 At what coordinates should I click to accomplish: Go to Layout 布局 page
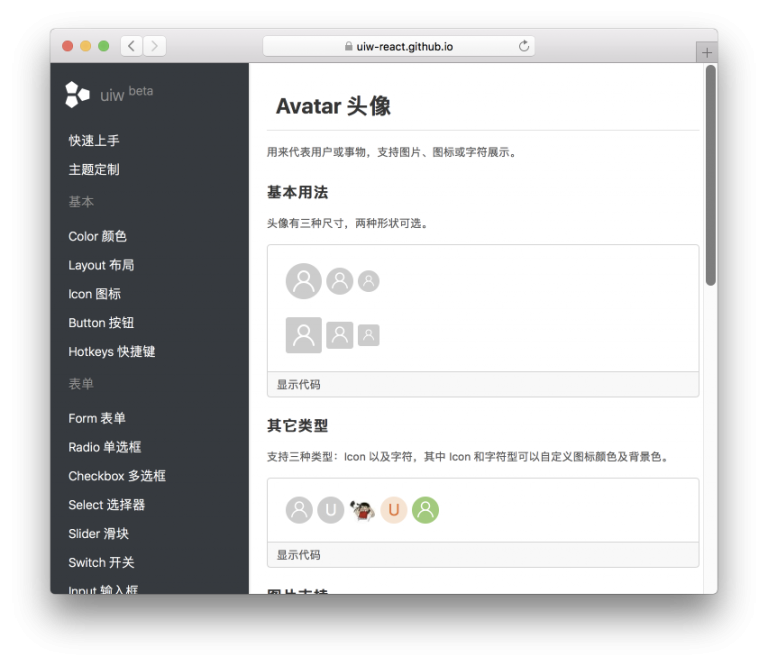(101, 265)
